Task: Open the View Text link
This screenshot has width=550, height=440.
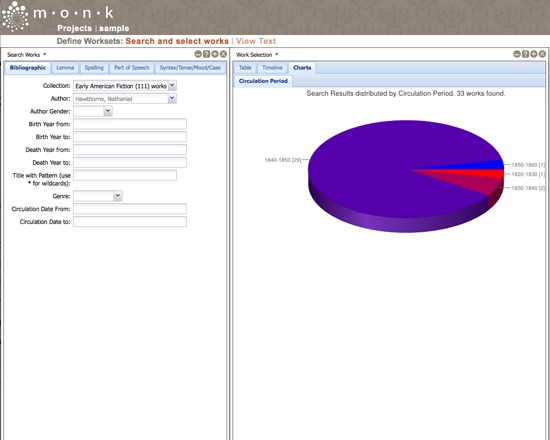Action: [x=256, y=41]
